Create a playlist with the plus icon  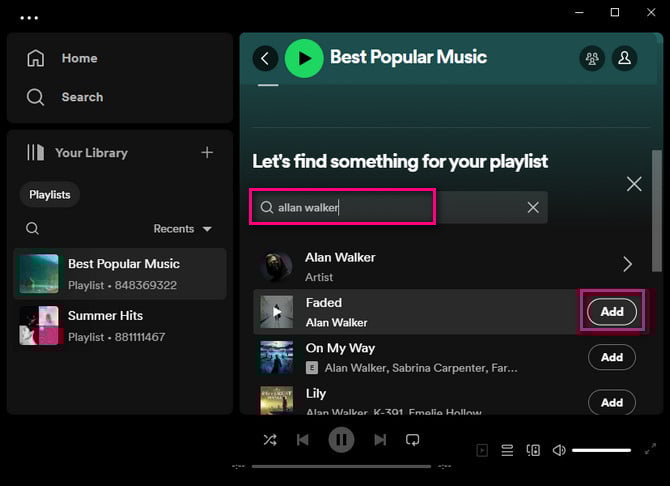click(x=207, y=152)
